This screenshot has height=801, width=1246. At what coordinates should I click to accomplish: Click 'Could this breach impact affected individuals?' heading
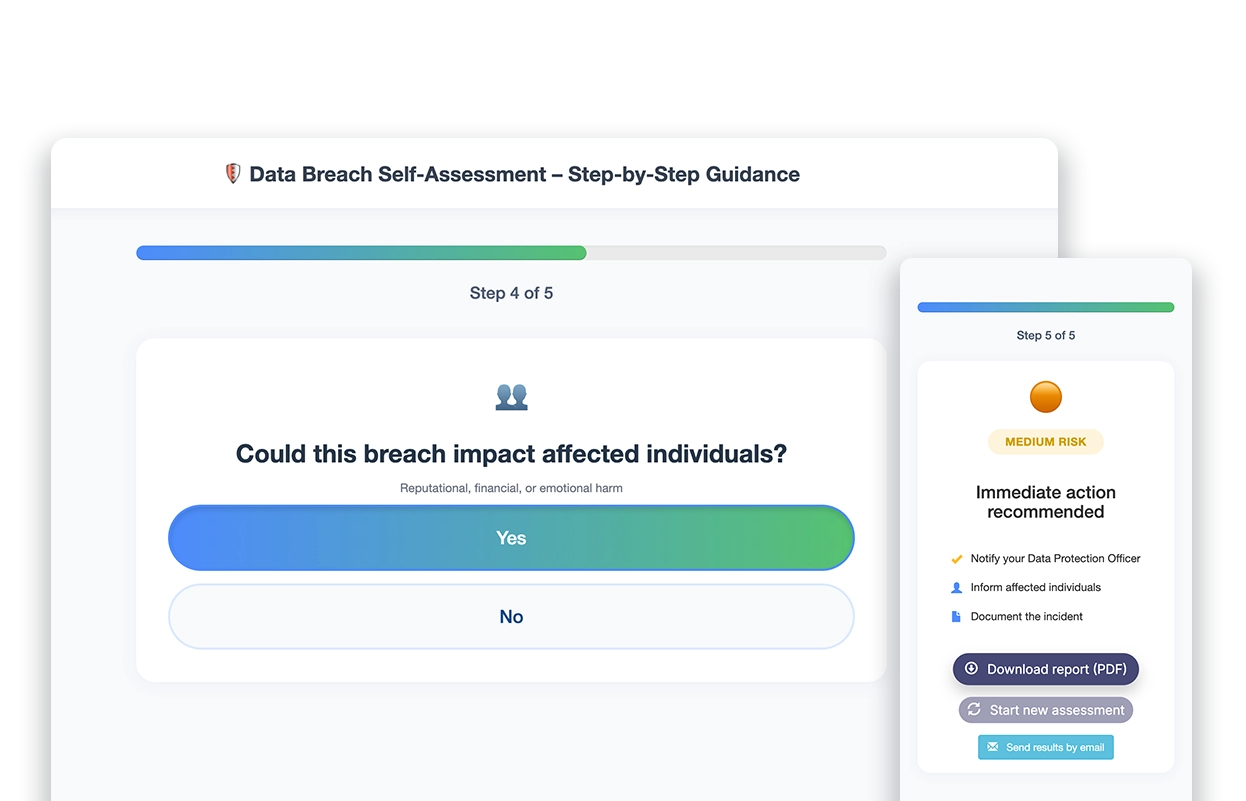511,454
